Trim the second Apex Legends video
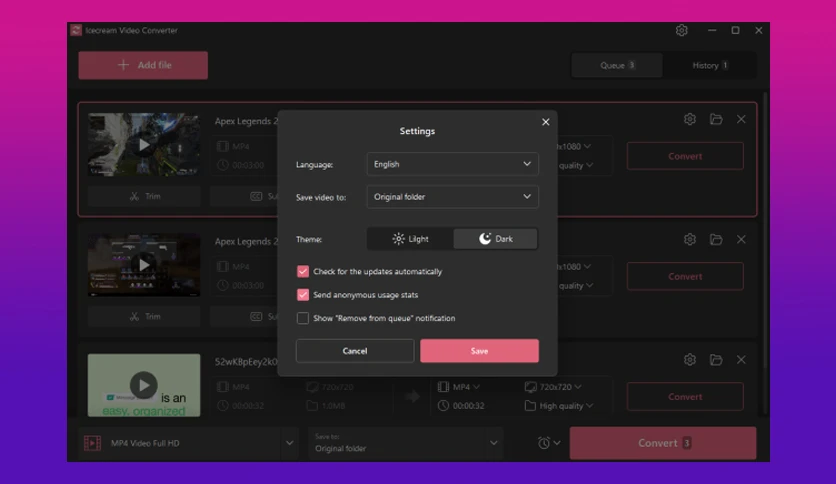The image size is (836, 484). point(144,317)
